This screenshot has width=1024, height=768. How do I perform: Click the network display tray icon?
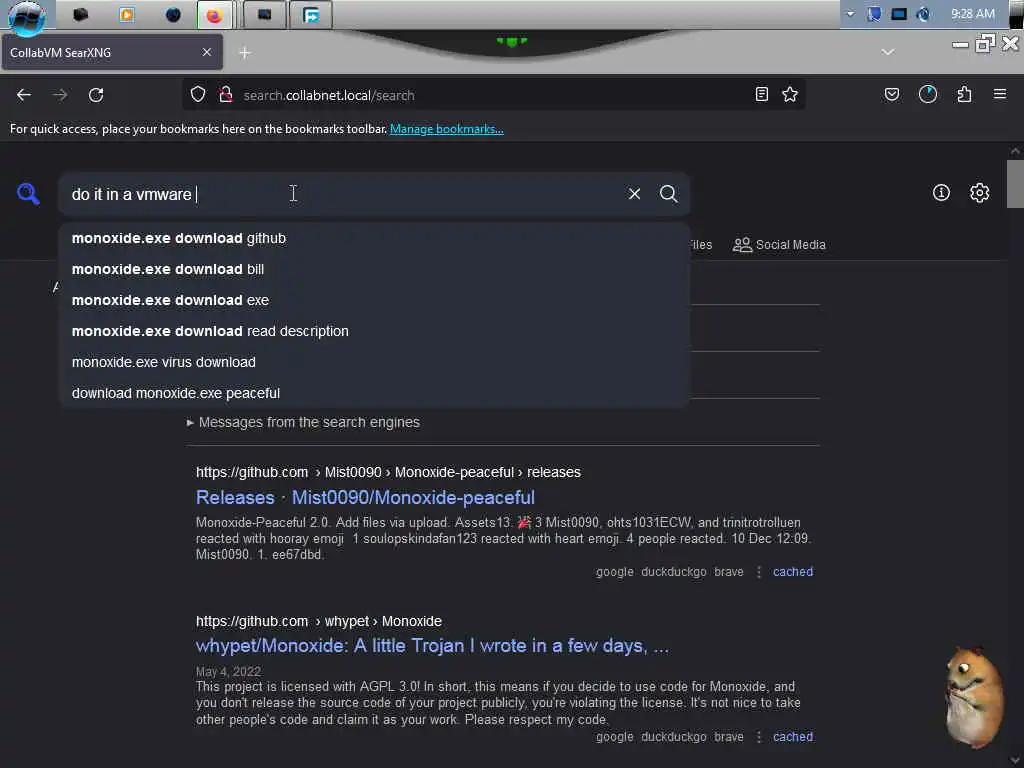tap(899, 14)
